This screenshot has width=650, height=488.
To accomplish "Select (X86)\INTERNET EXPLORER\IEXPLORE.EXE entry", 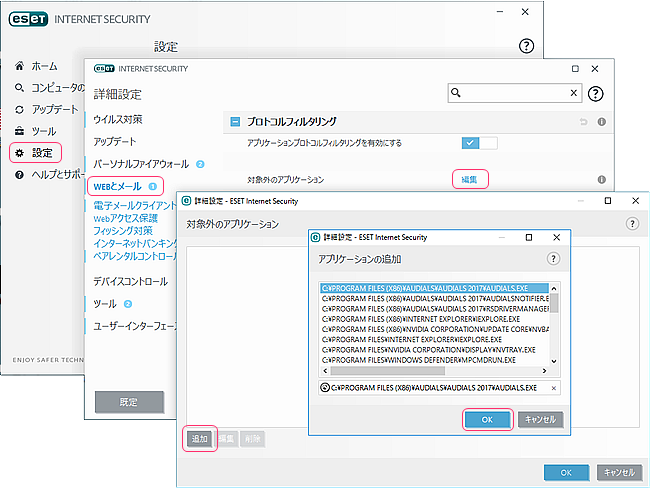I will coord(435,319).
